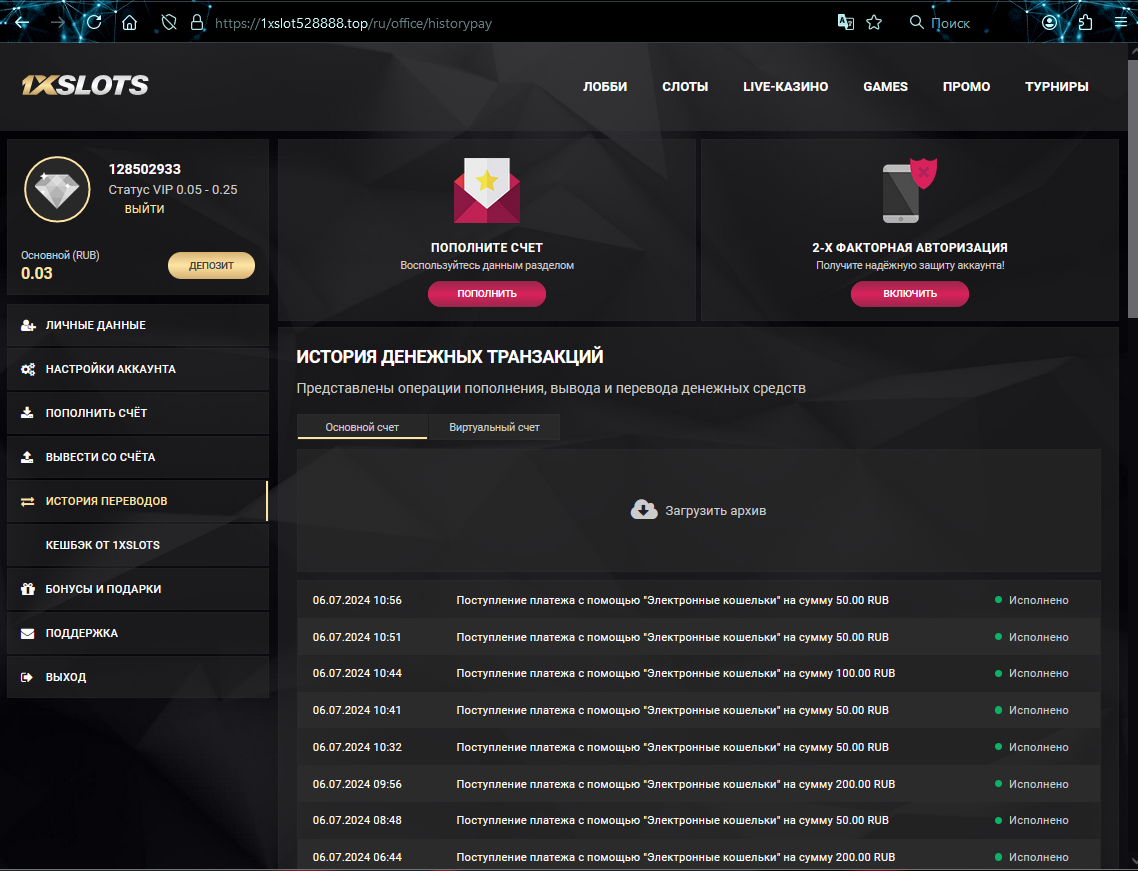1138x871 pixels.
Task: Click the diamond VIP status avatar
Action: [x=57, y=189]
